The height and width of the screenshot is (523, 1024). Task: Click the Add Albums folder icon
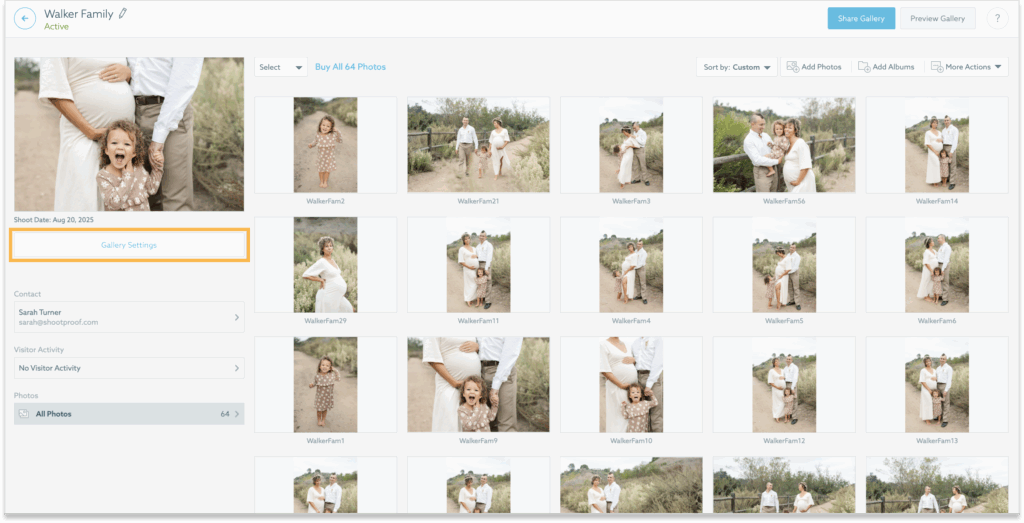(x=864, y=67)
